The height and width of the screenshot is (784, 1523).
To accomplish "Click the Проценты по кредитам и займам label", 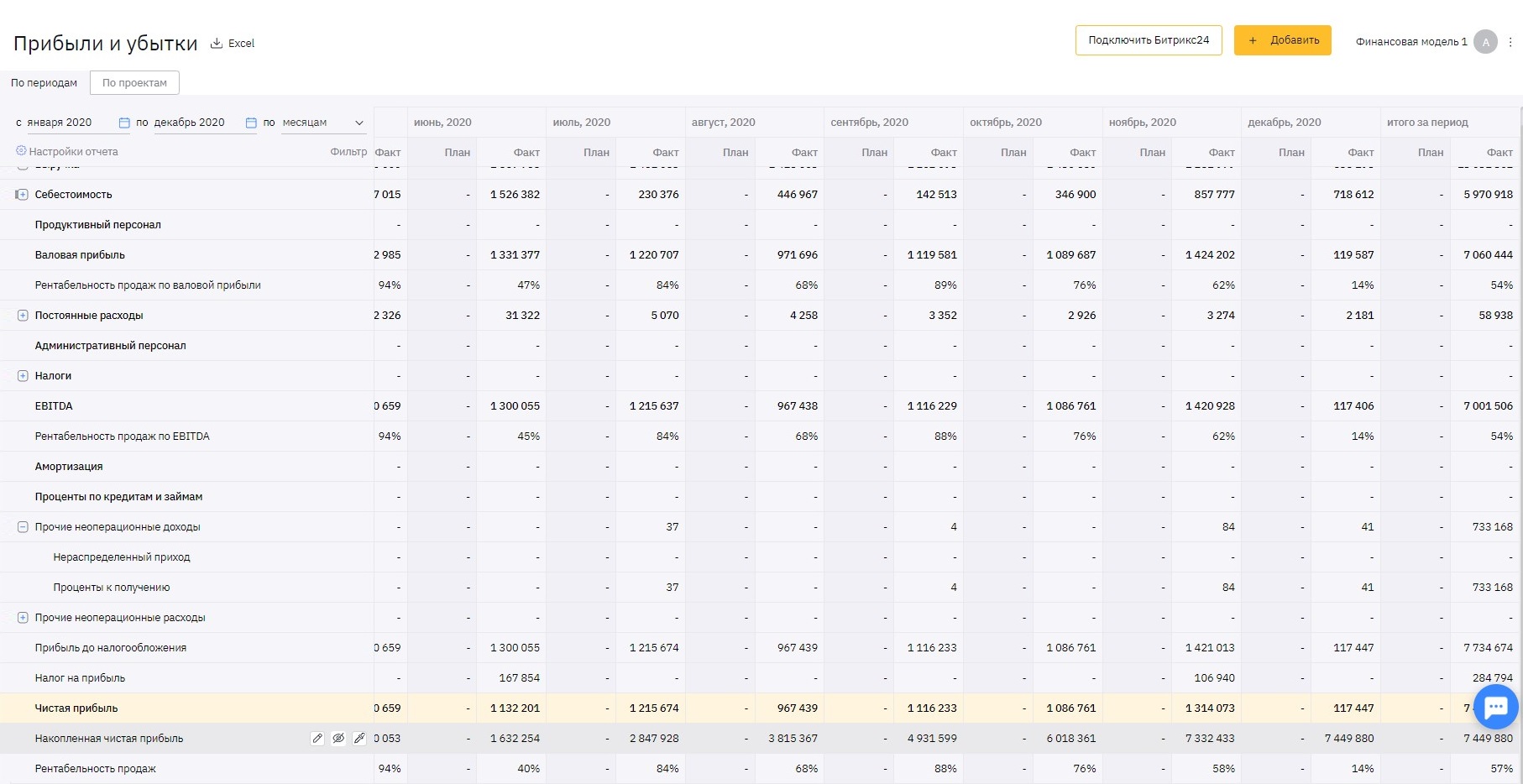I will (x=118, y=497).
